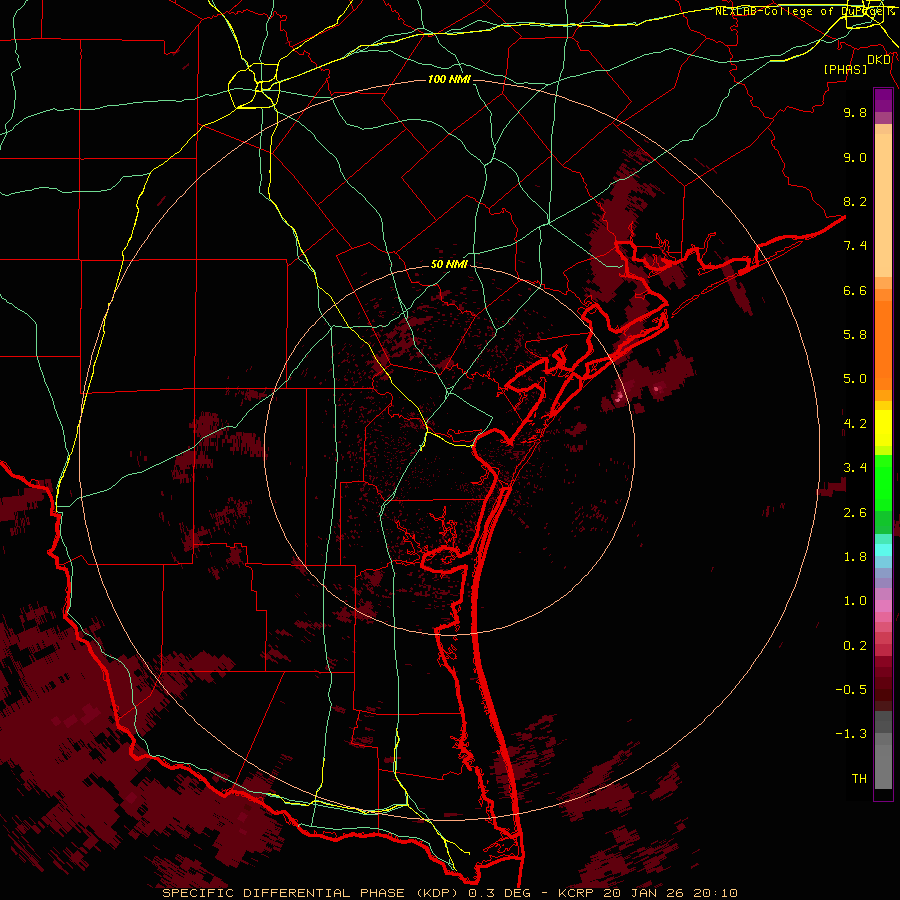
Task: Click the "0.3 DEG" elevation text in the caption
Action: [x=497, y=893]
